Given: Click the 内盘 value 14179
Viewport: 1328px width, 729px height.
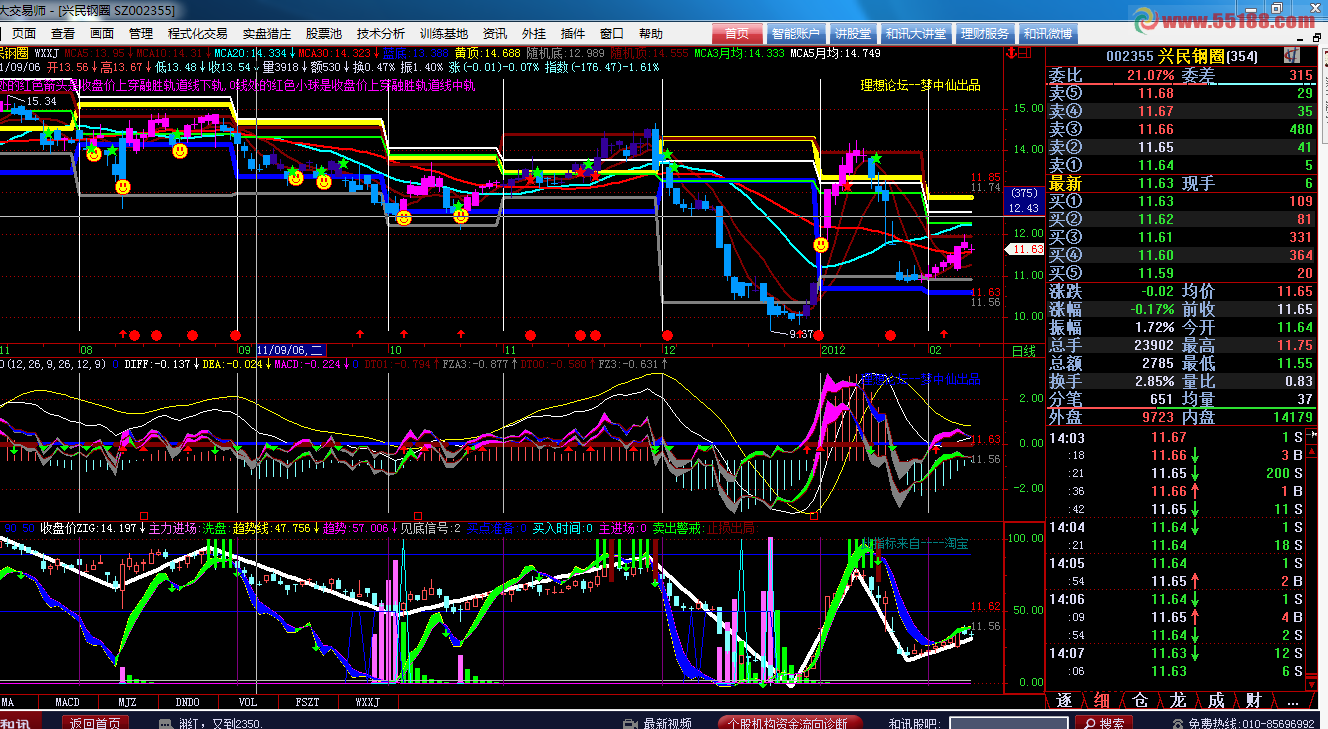Looking at the screenshot, I should coord(1292,417).
